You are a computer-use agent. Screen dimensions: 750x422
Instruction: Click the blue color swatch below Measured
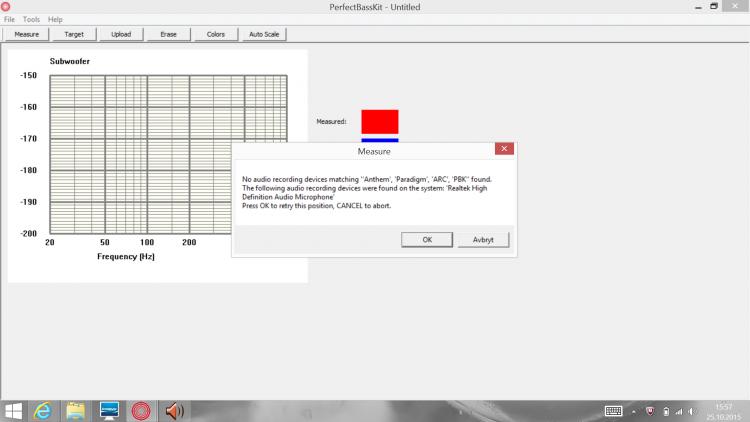click(x=380, y=140)
